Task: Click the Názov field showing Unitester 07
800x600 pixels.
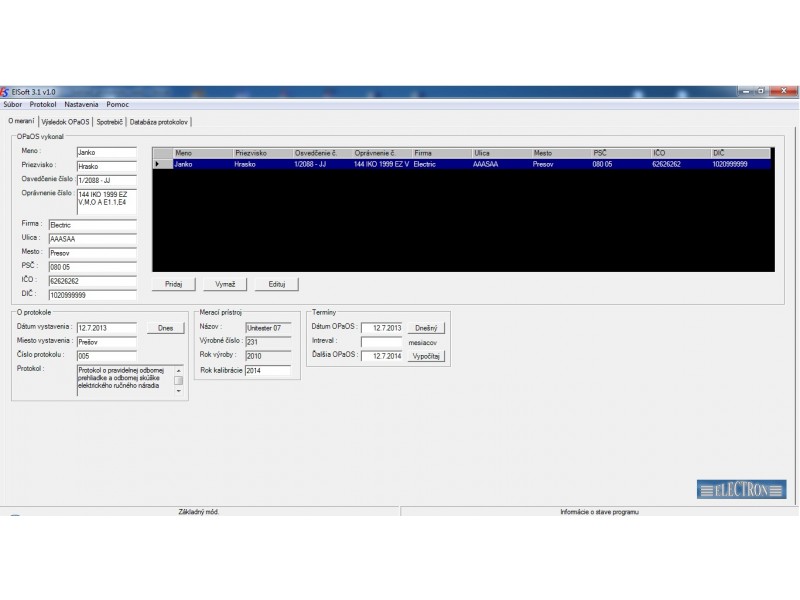Action: coord(268,328)
